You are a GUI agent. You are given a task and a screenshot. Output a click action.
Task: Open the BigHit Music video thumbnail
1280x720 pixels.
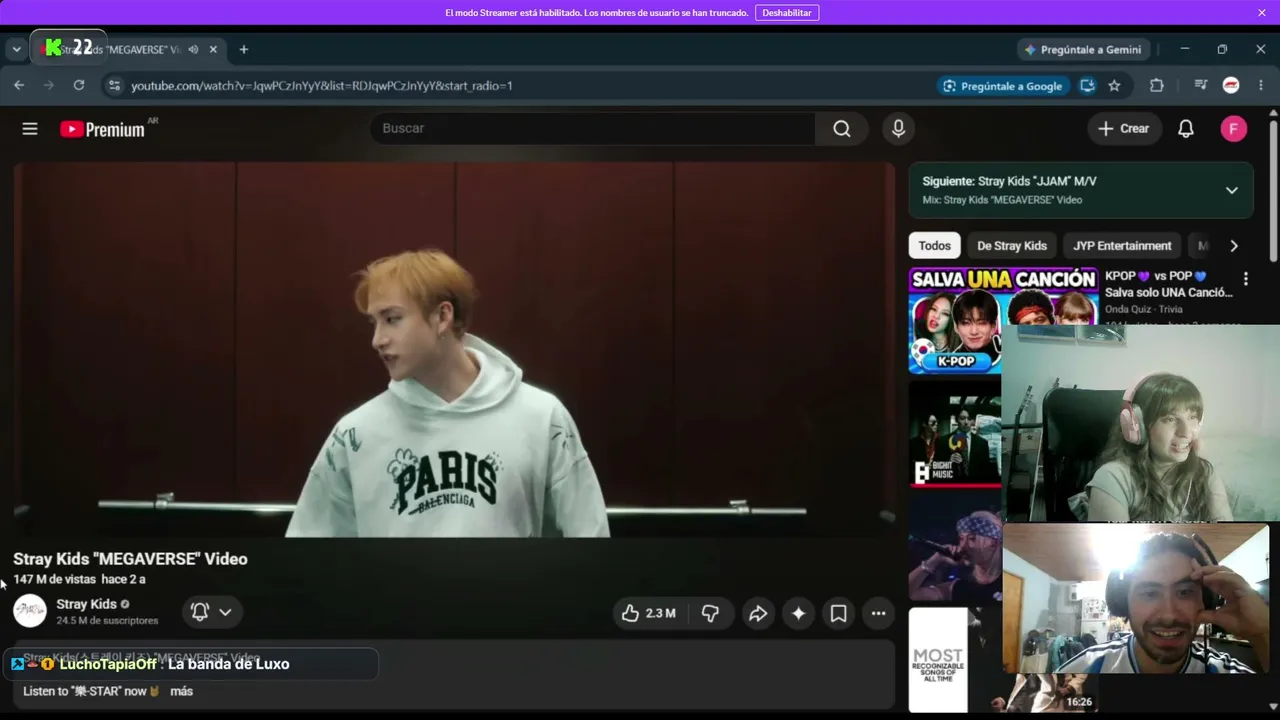pyautogui.click(x=955, y=434)
